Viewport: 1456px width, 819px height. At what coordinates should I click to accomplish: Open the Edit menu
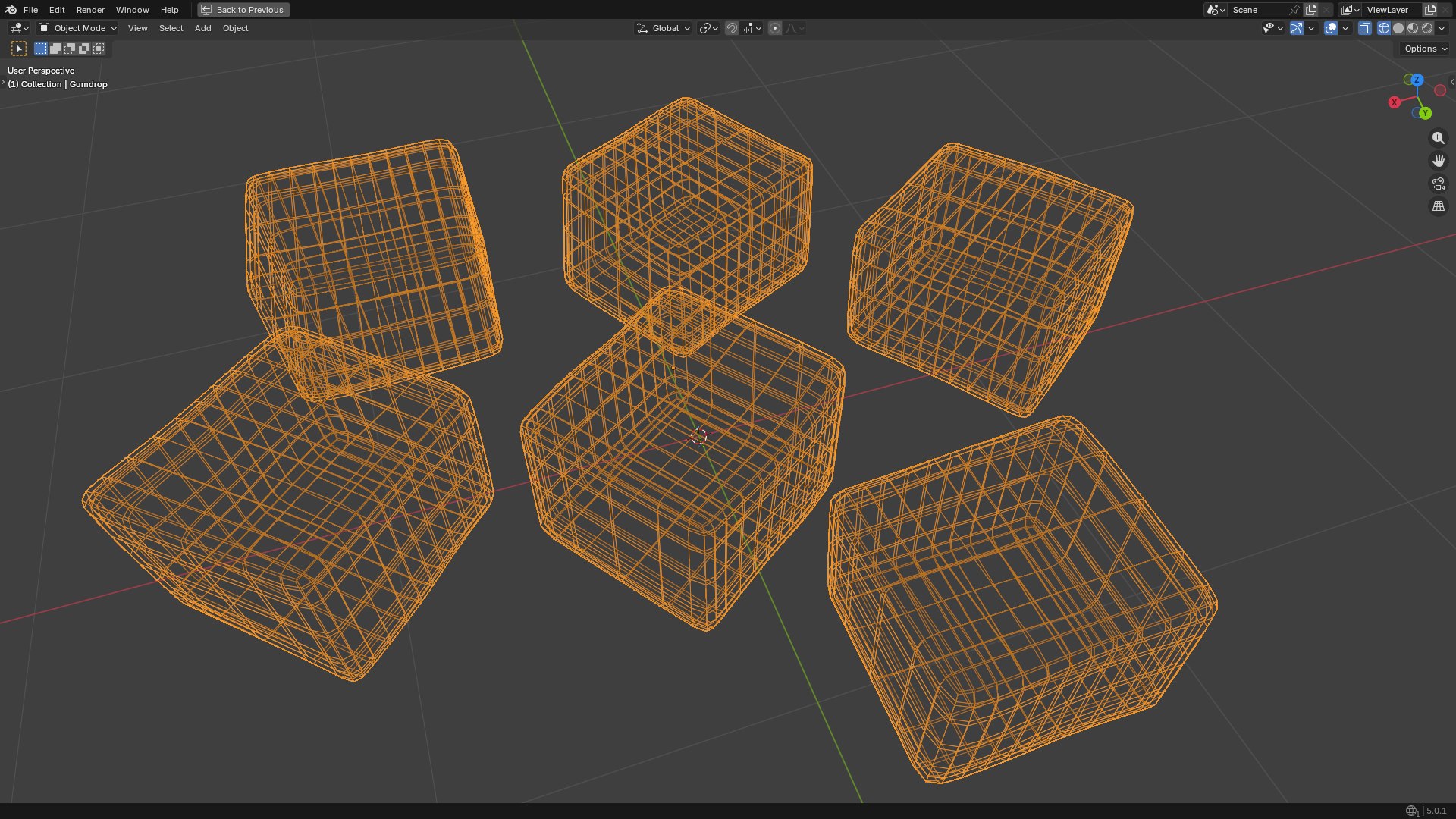click(x=57, y=10)
